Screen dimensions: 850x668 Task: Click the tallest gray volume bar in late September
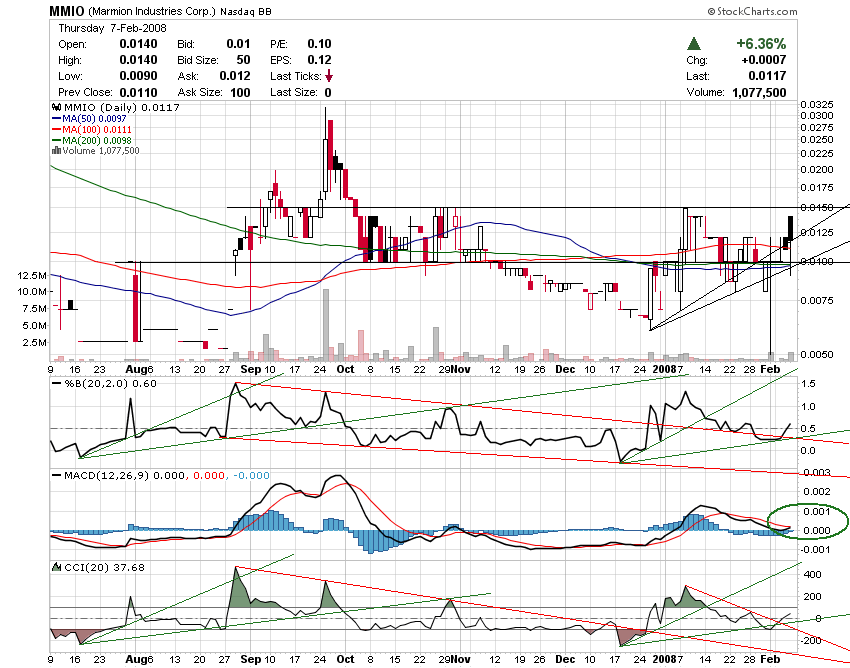point(326,325)
